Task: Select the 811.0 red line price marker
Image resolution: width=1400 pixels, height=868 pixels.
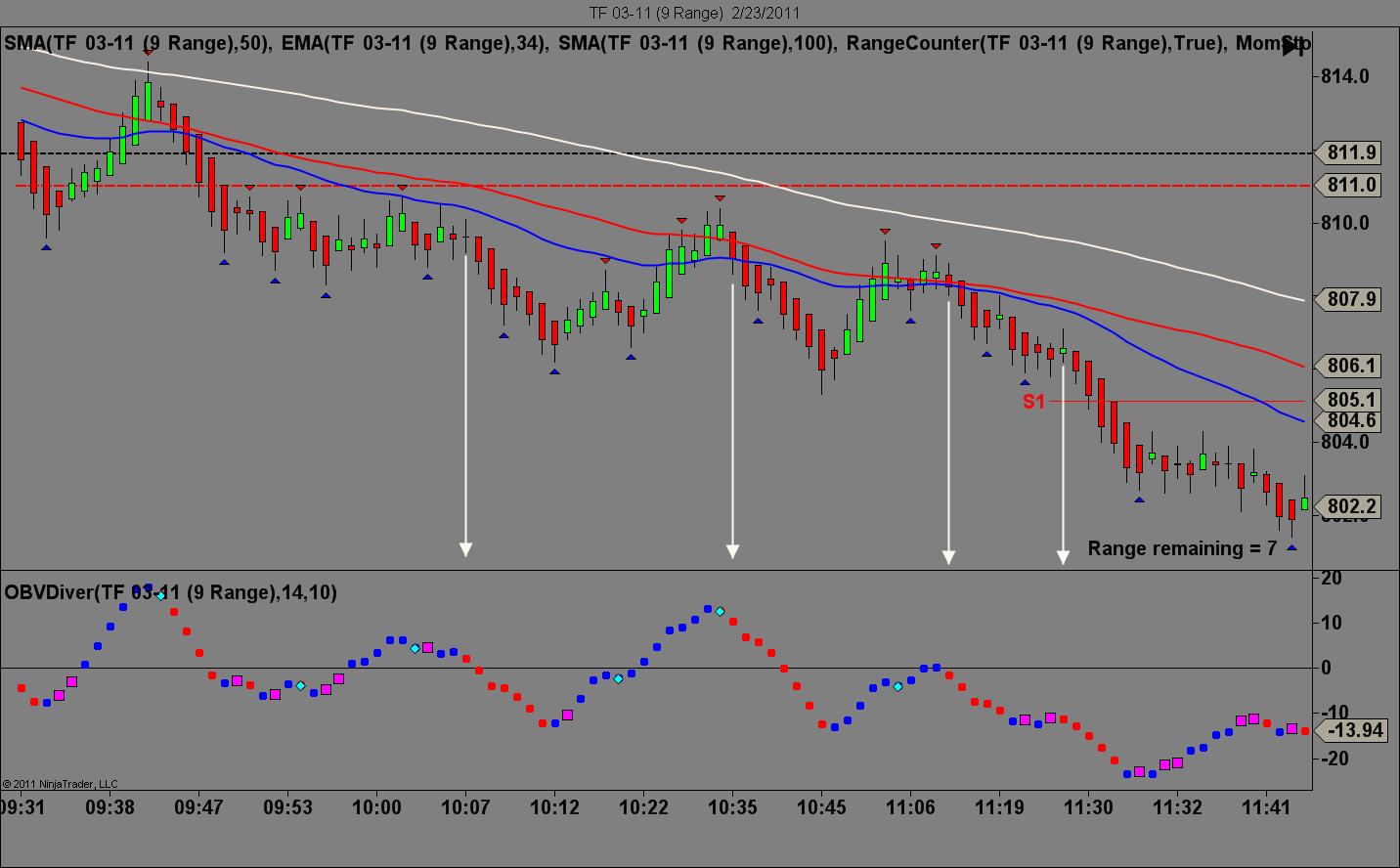Action: point(1347,185)
